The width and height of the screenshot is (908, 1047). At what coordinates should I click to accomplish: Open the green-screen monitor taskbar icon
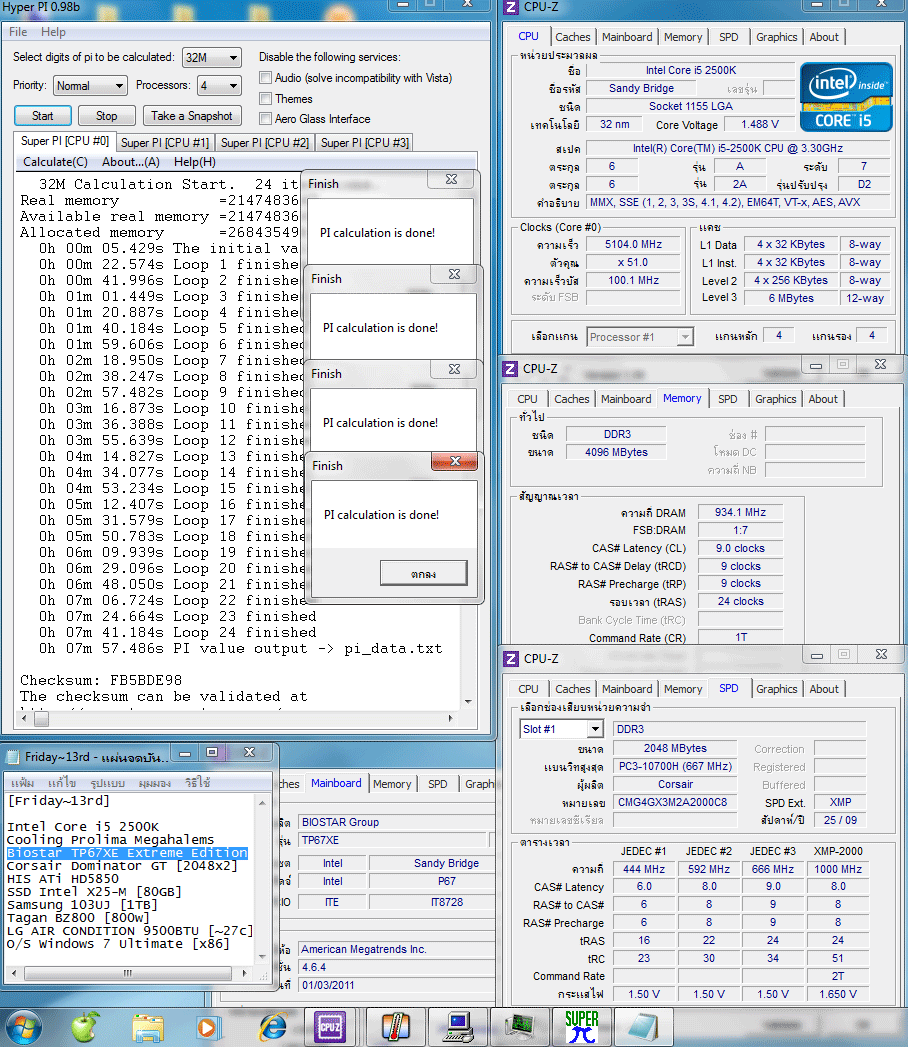click(520, 1026)
